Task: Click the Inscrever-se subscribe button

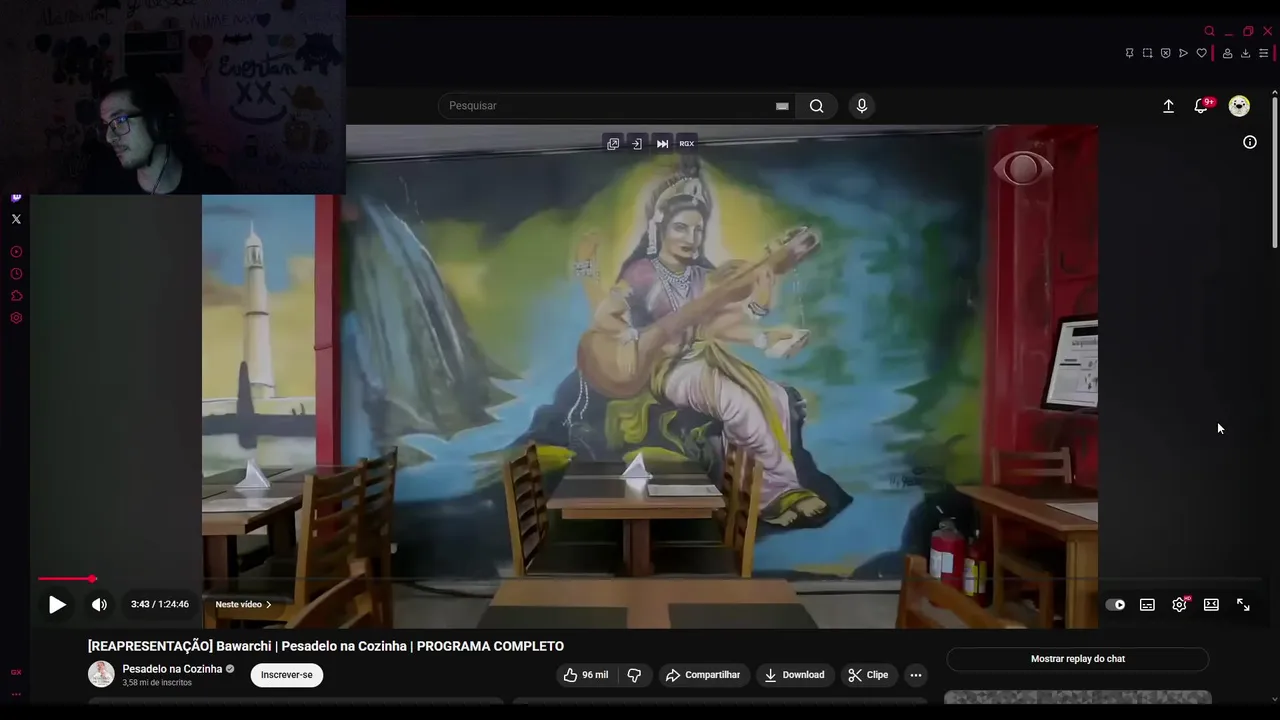Action: [287, 675]
